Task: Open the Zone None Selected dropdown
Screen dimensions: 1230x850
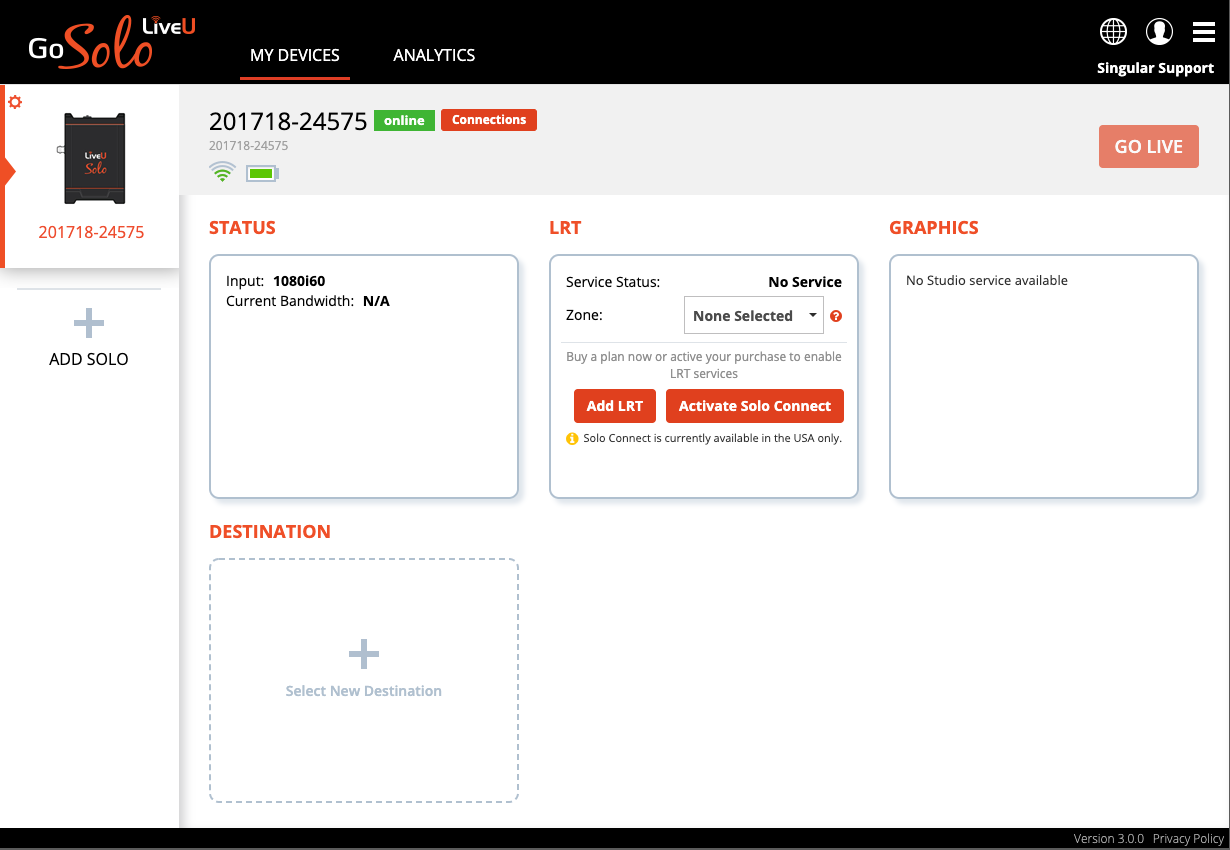Action: tap(754, 316)
